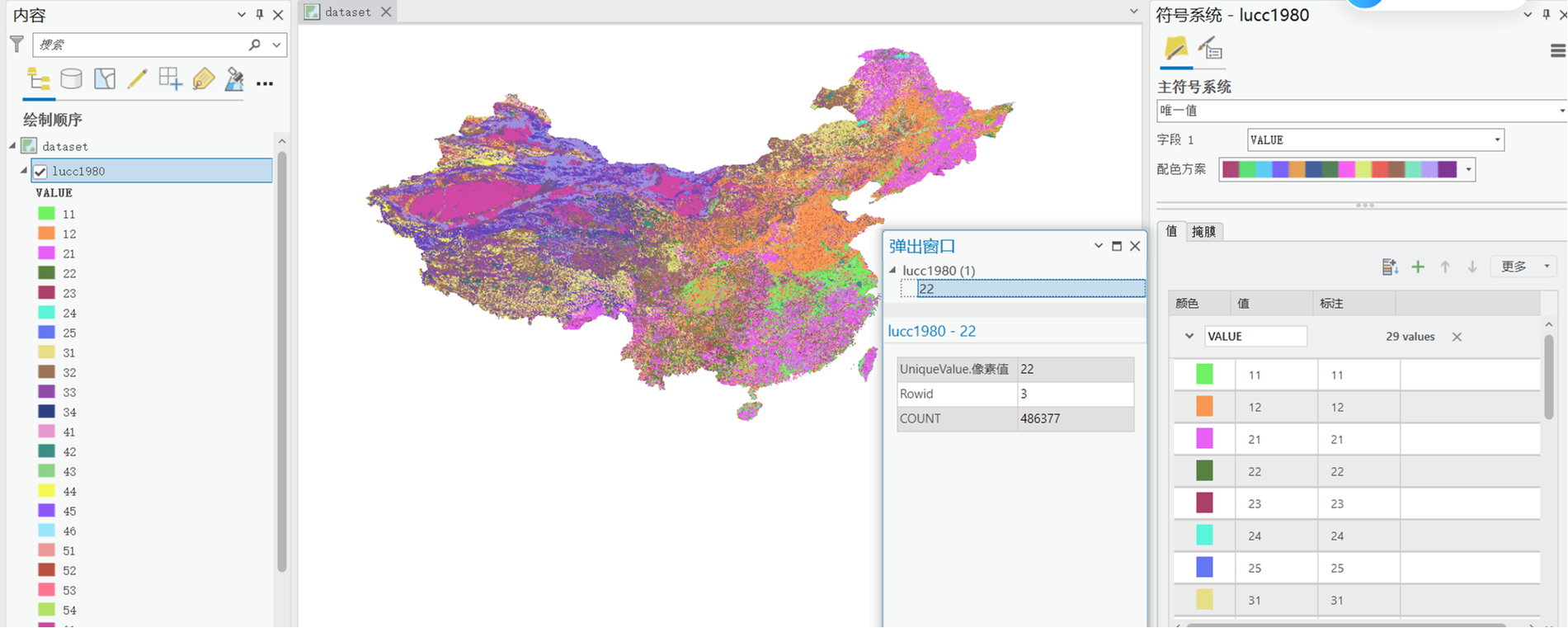Viewport: 1568px width, 628px height.
Task: Switch Contents to List By Editing pencil
Action: (x=137, y=79)
